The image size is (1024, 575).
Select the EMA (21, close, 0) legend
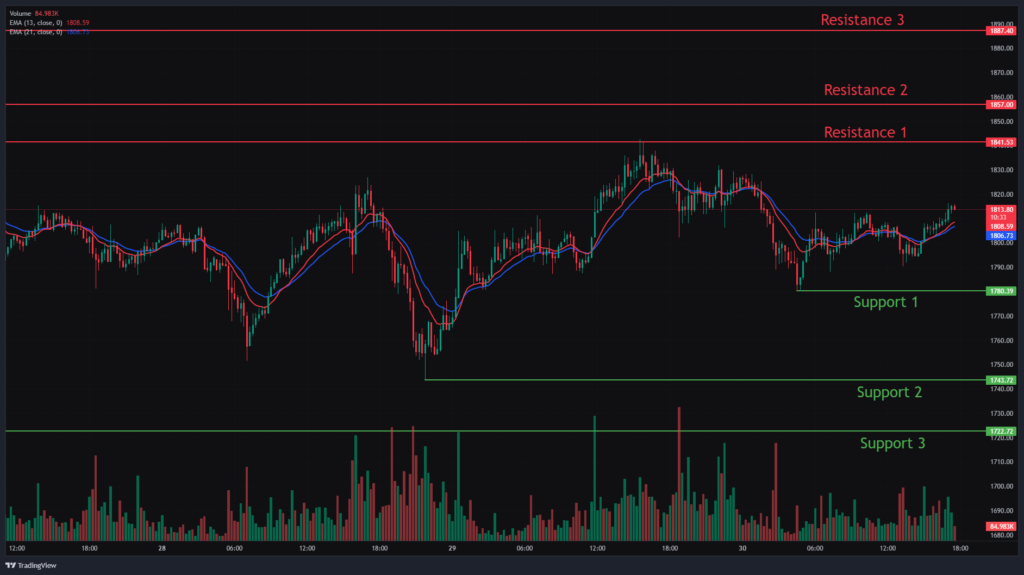pyautogui.click(x=49, y=31)
